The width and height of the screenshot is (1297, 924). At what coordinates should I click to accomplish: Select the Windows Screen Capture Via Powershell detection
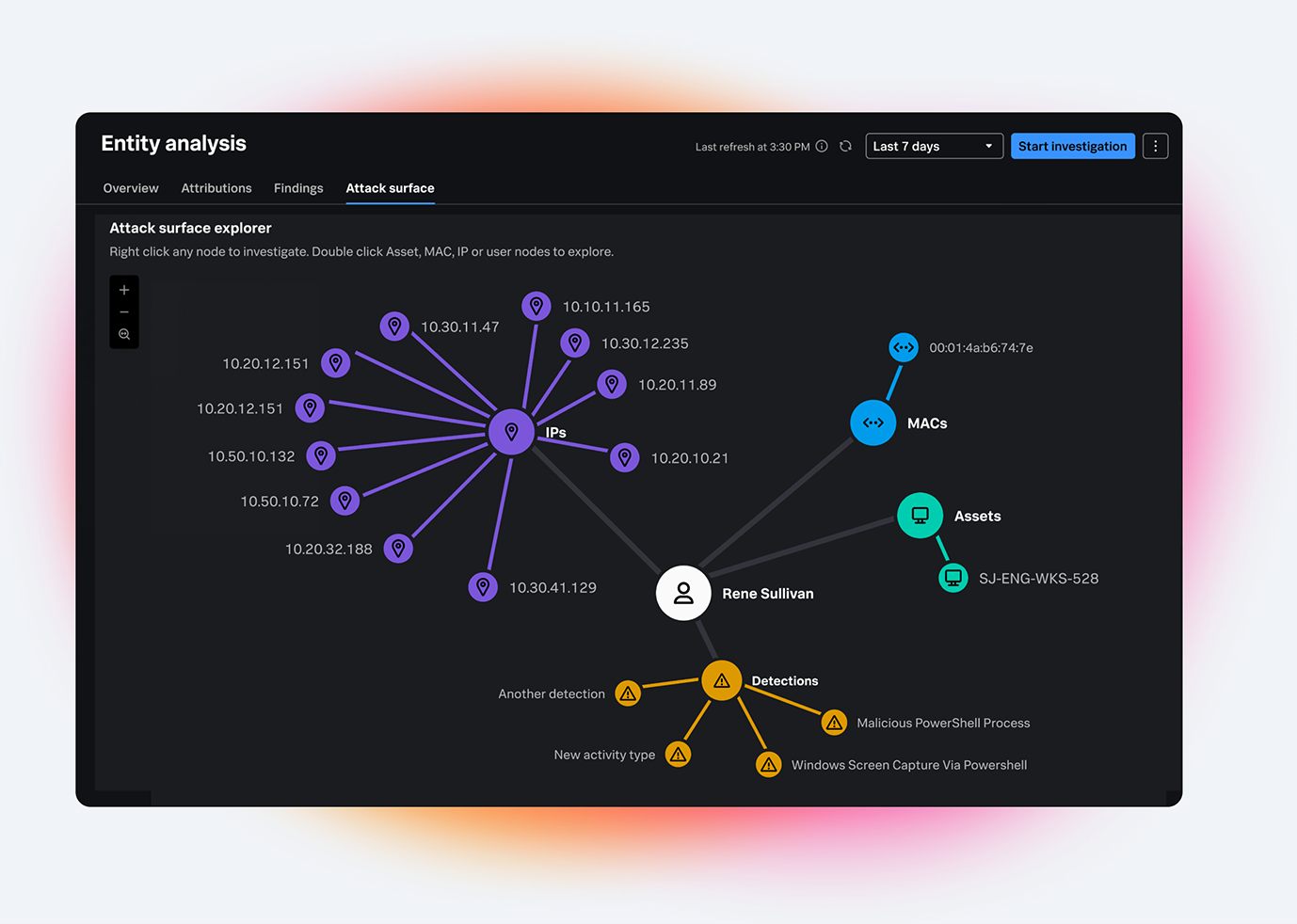tap(768, 764)
